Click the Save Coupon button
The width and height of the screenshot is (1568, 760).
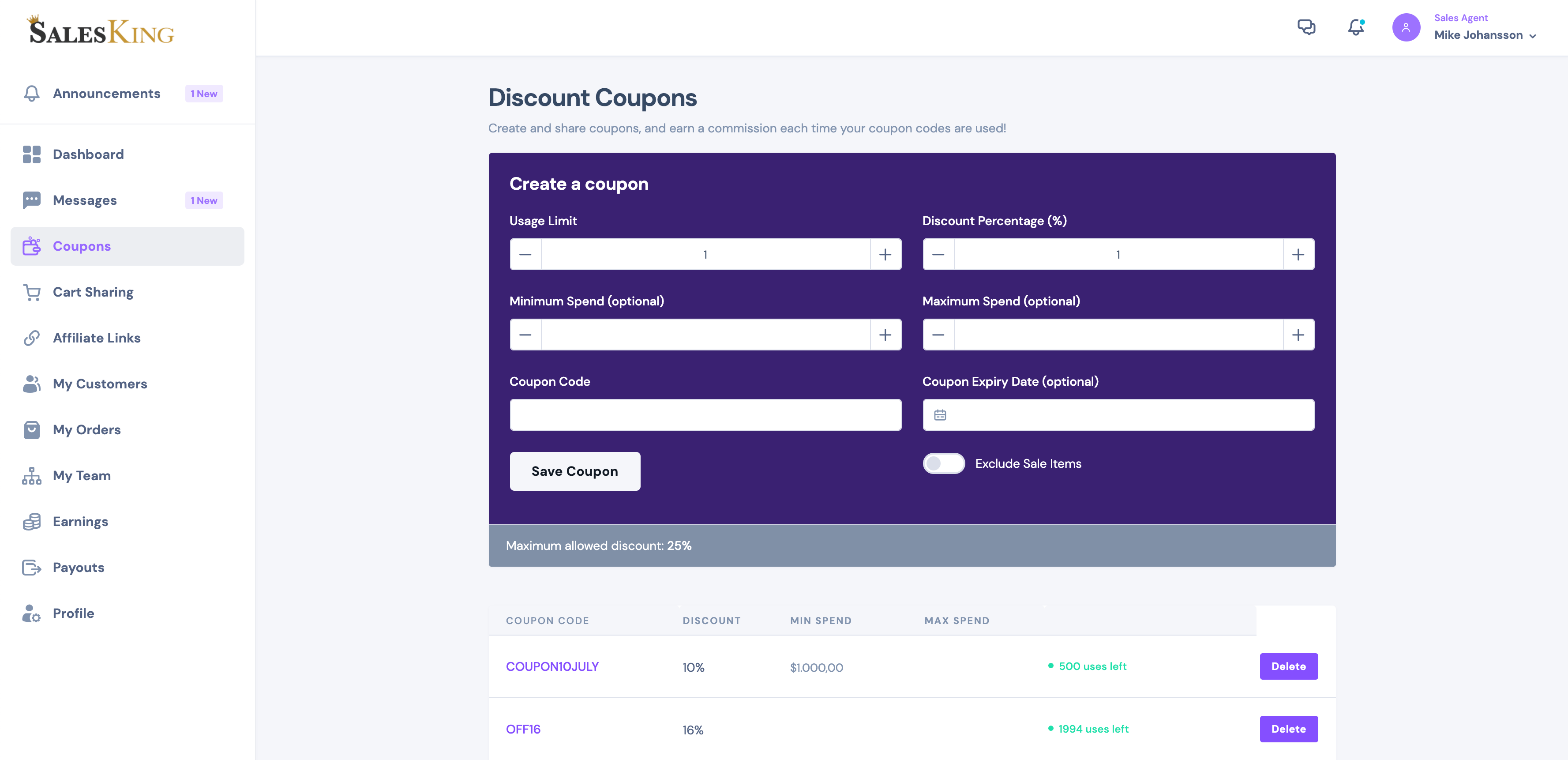[x=574, y=471]
